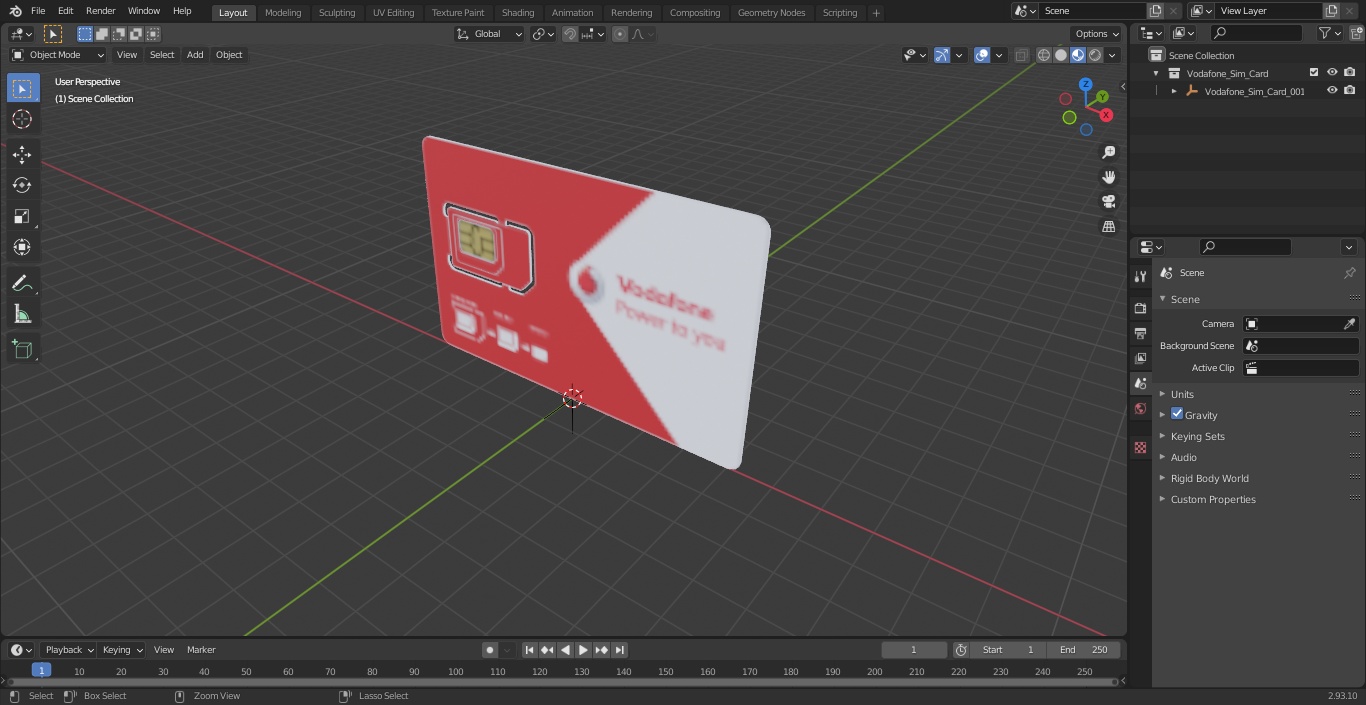This screenshot has width=1366, height=705.
Task: Open the Render menu
Action: point(100,11)
